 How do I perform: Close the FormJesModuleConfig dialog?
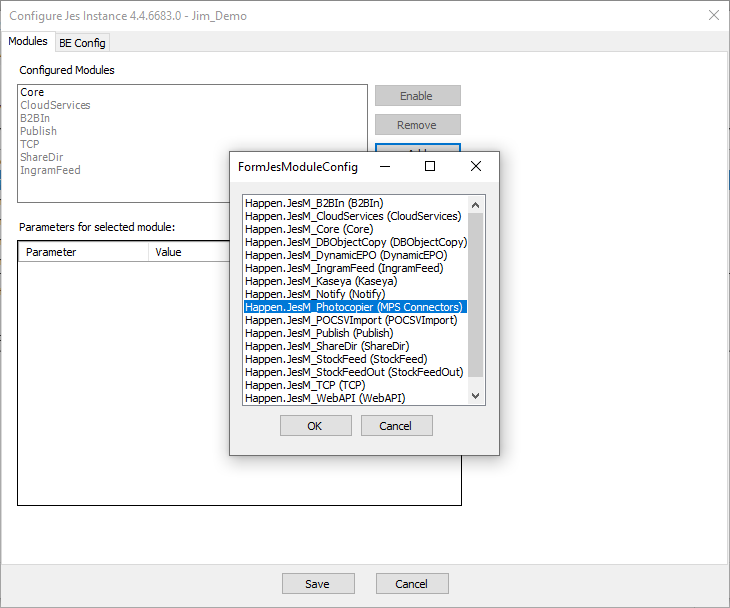pos(475,166)
